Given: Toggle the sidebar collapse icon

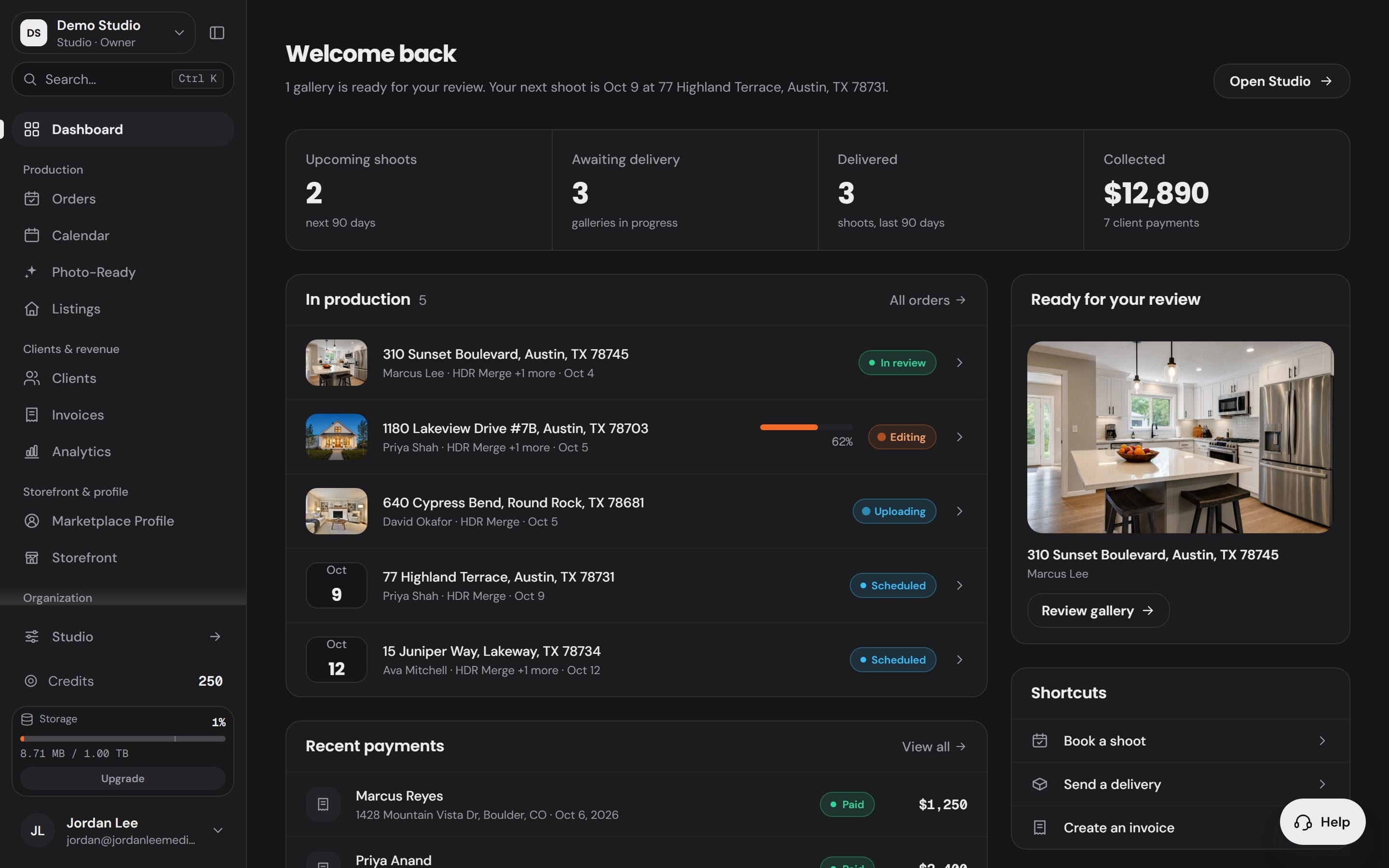Looking at the screenshot, I should pyautogui.click(x=217, y=33).
